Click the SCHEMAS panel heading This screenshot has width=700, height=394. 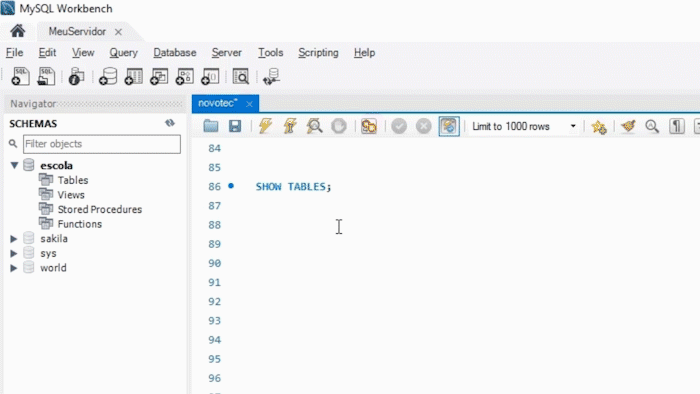pyautogui.click(x=33, y=124)
